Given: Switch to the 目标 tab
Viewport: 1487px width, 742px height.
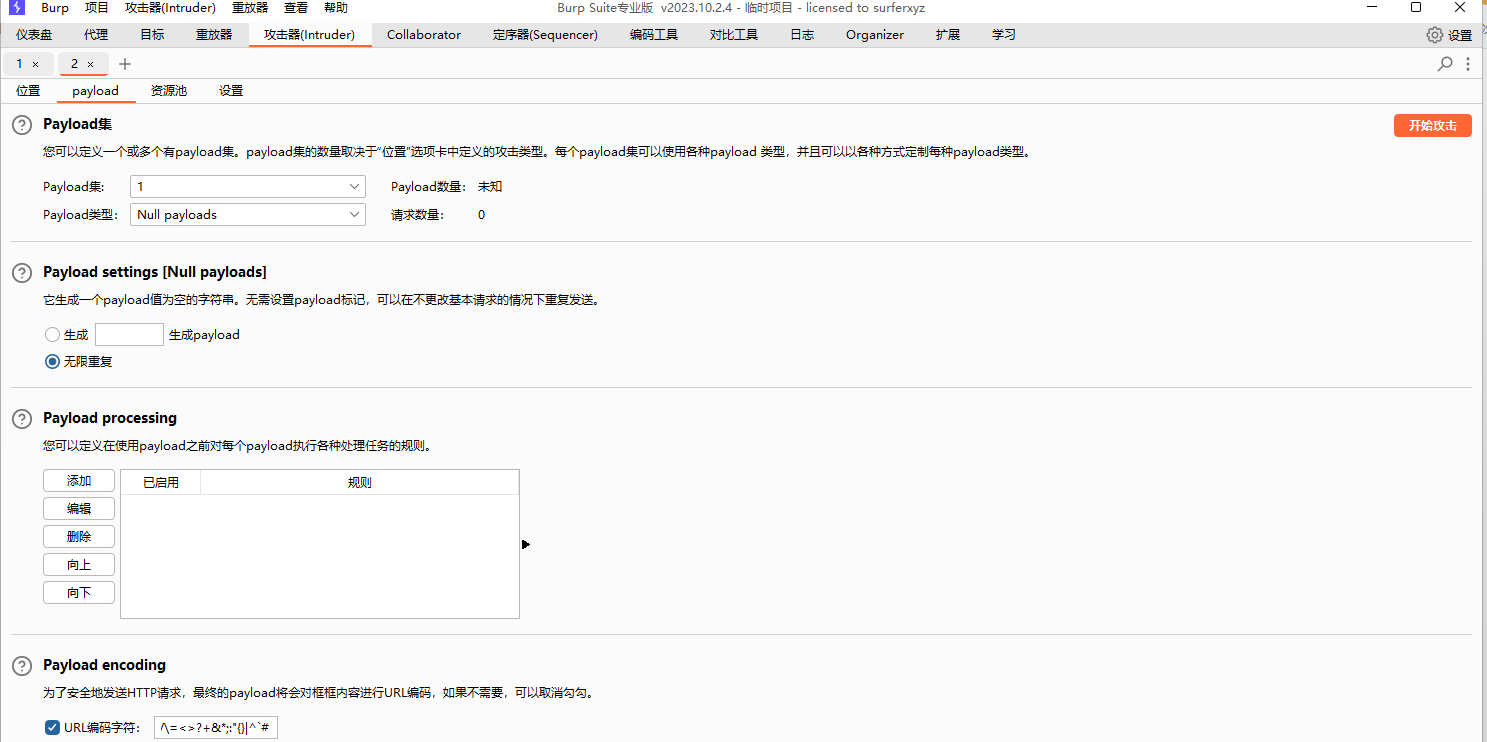Looking at the screenshot, I should (152, 35).
